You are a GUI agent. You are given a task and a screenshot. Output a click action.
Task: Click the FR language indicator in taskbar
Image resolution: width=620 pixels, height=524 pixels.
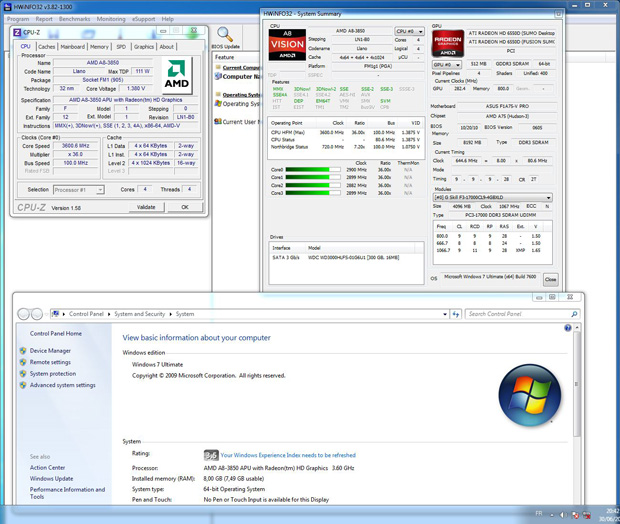(539, 513)
